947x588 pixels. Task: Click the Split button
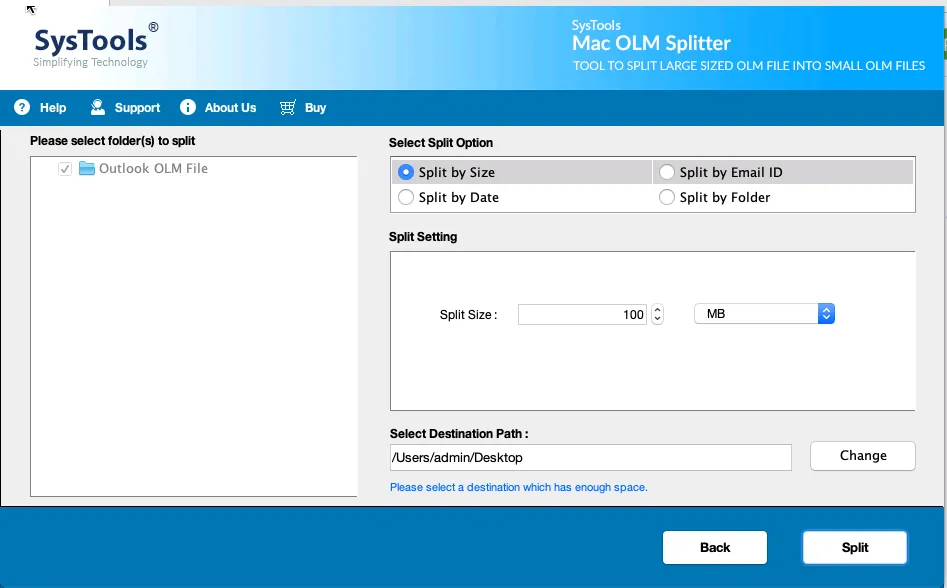pyautogui.click(x=855, y=548)
